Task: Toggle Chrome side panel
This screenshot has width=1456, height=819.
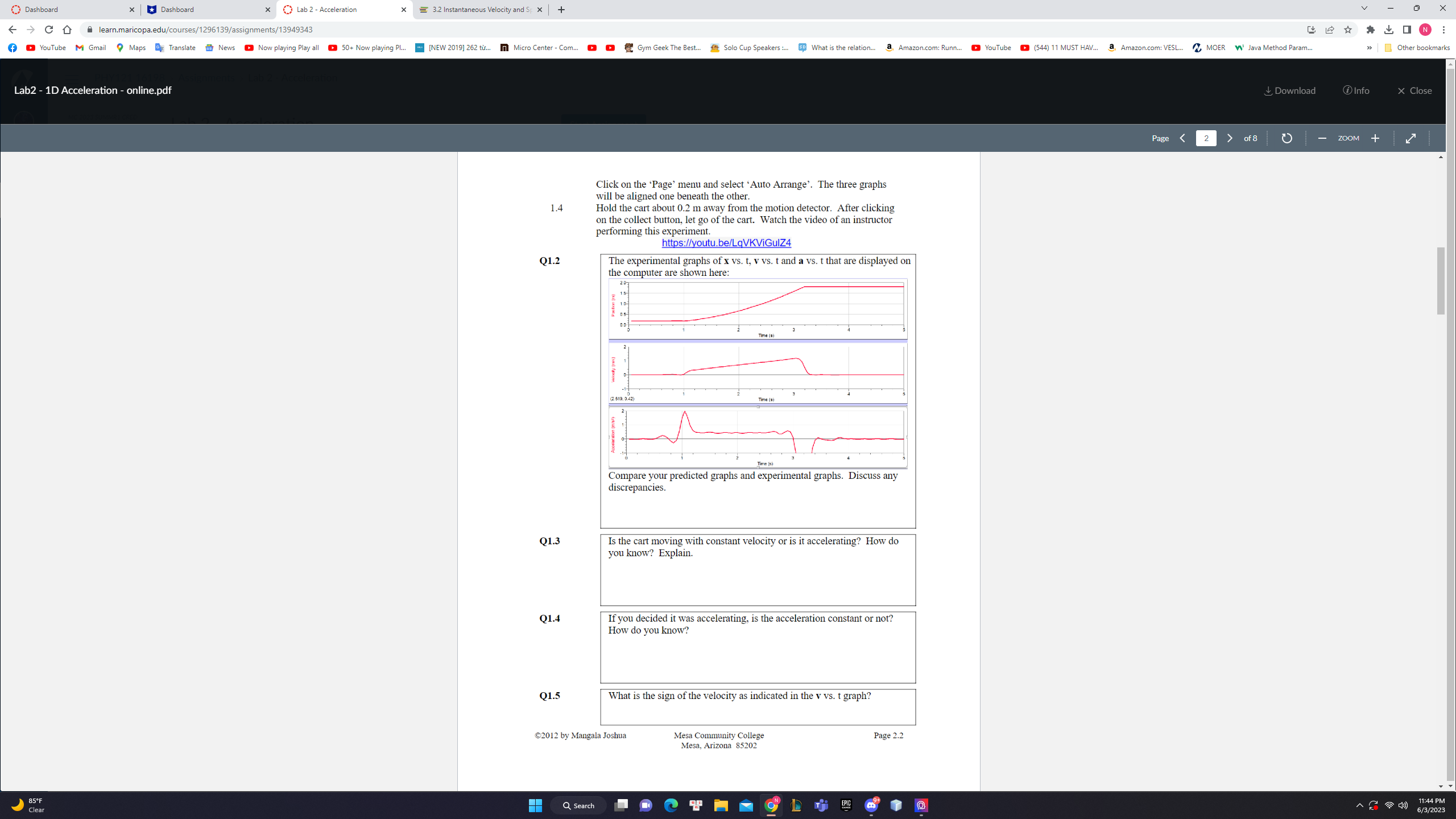Action: point(1407,30)
